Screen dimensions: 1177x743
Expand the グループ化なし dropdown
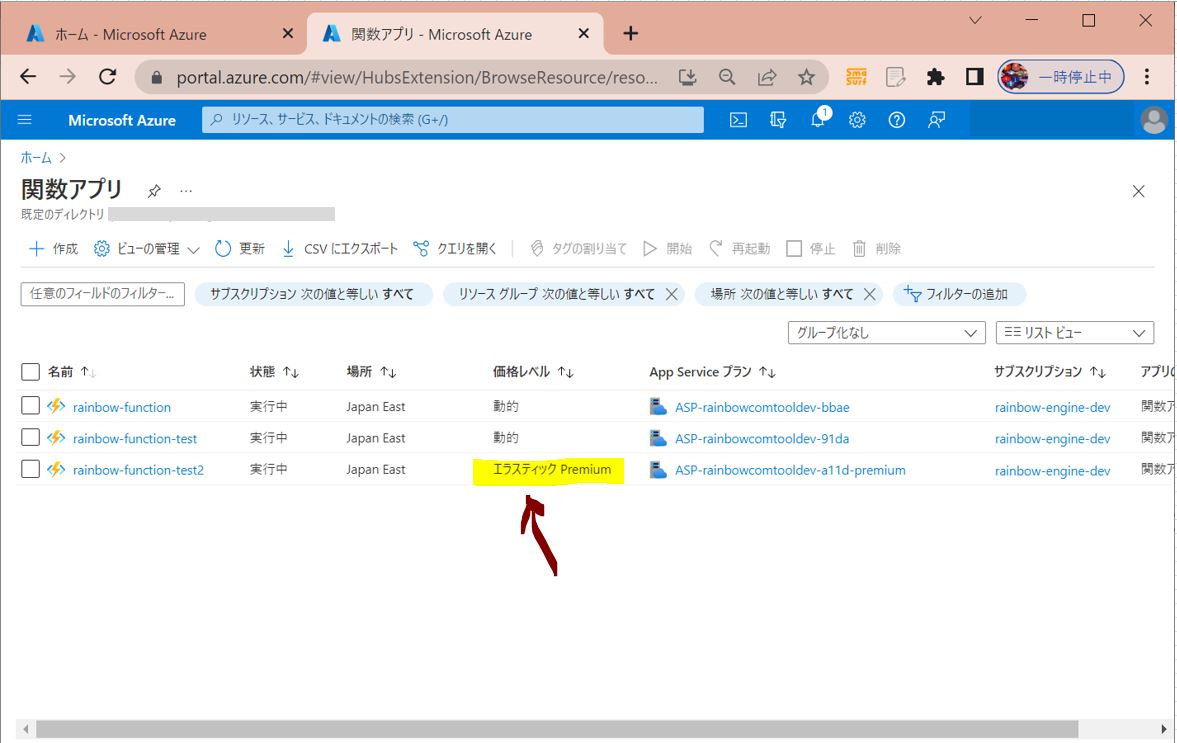click(886, 333)
